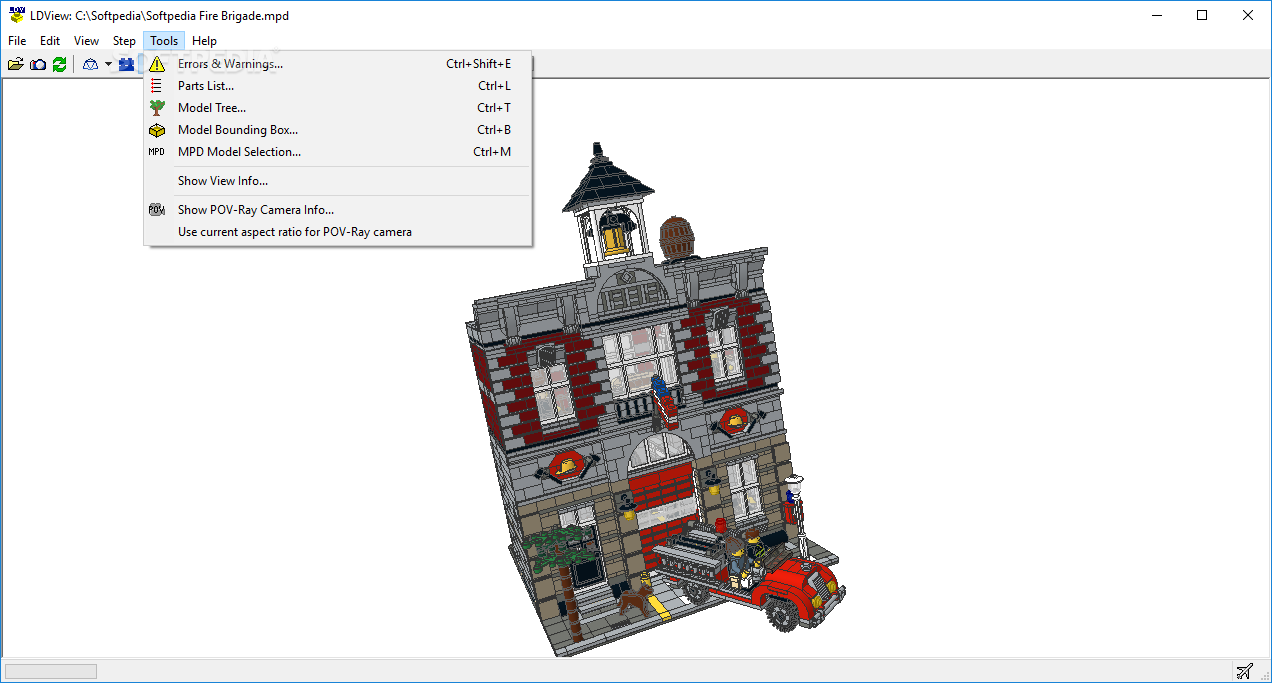Choose MPD Model Selection entry

point(338,152)
